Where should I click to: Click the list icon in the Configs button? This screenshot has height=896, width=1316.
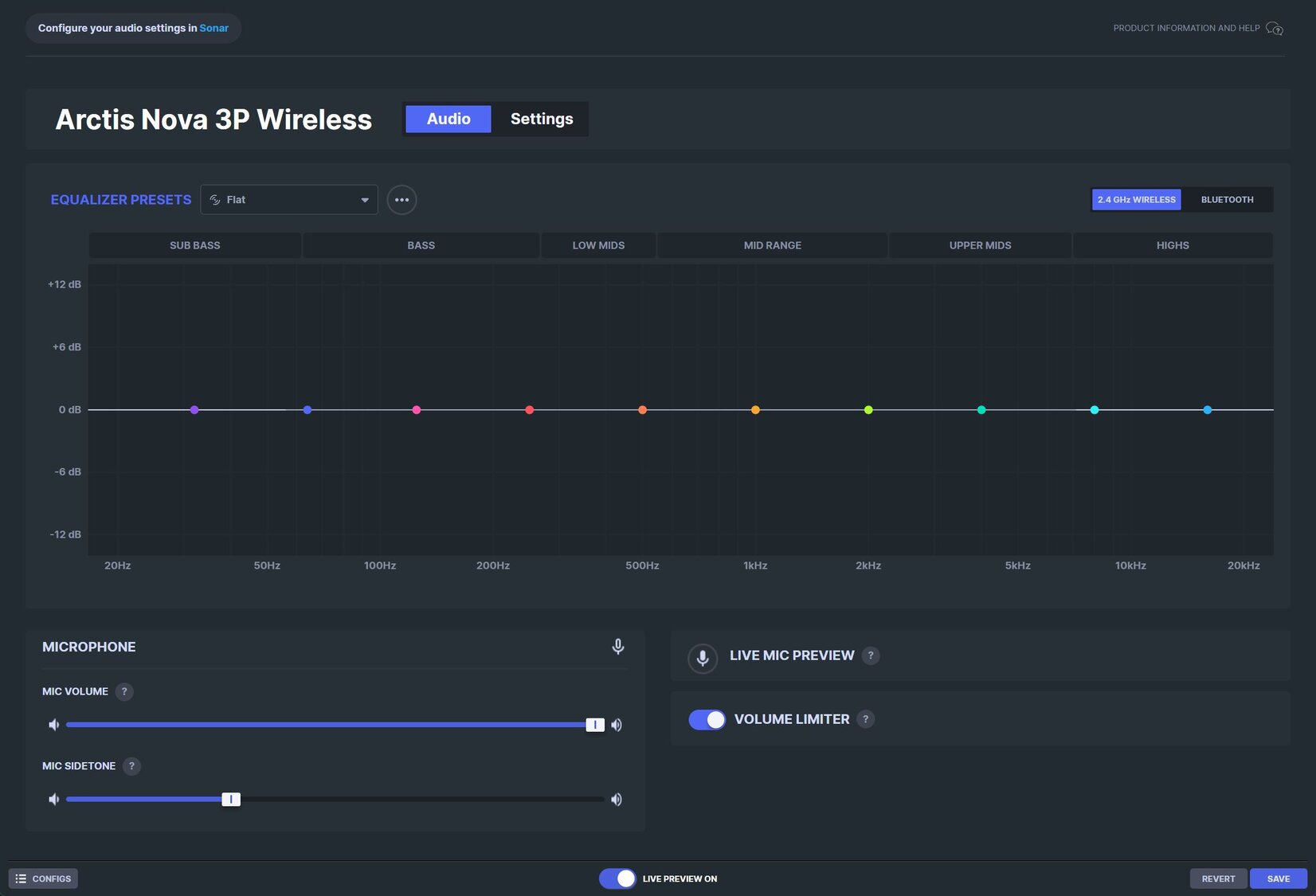click(x=21, y=878)
